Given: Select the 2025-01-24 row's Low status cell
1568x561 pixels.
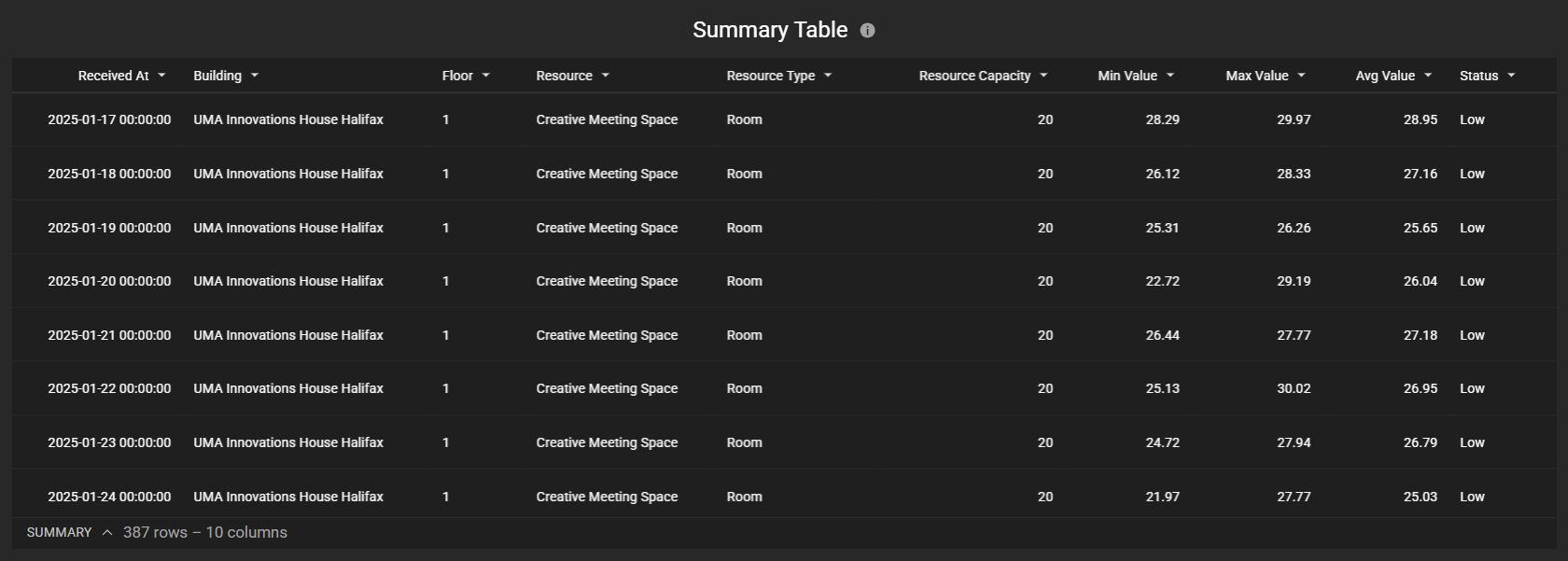Looking at the screenshot, I should tap(1472, 497).
